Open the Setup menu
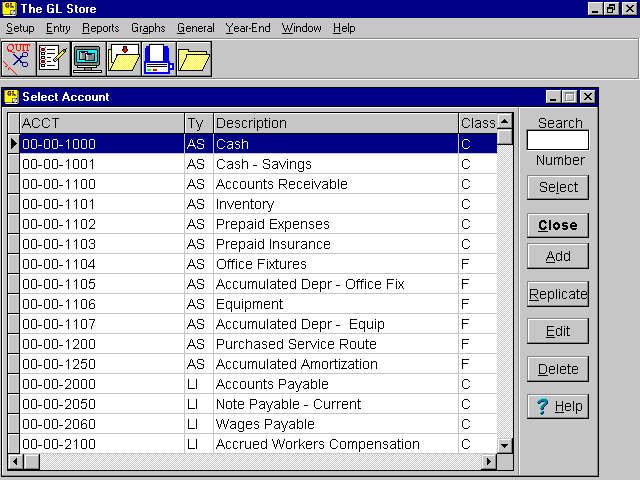640x480 pixels. coord(20,28)
